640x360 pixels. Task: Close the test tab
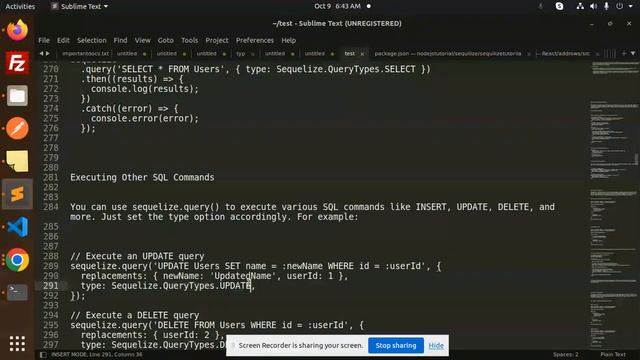pos(362,54)
